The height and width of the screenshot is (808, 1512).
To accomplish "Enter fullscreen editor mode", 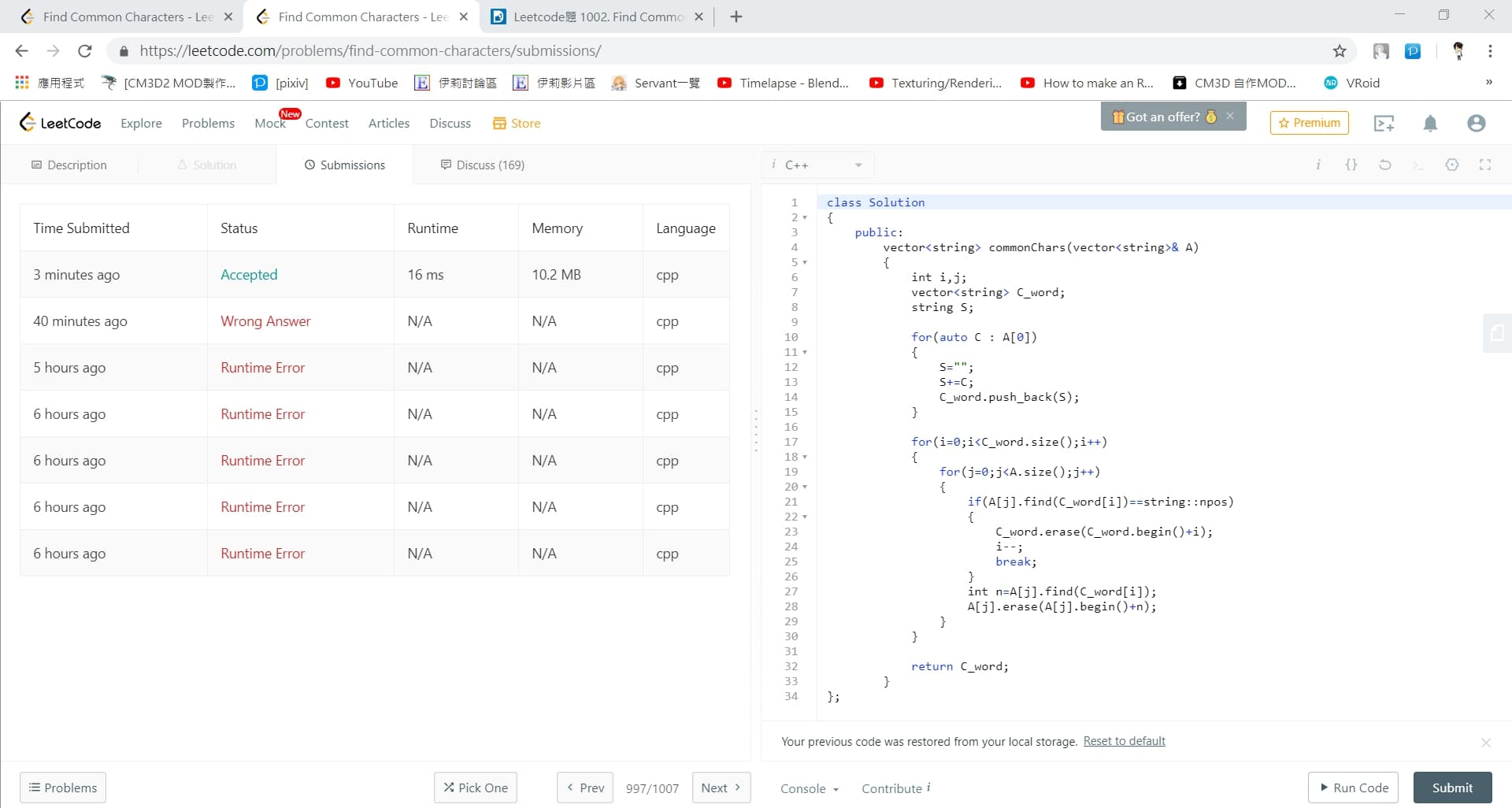I will click(1484, 165).
